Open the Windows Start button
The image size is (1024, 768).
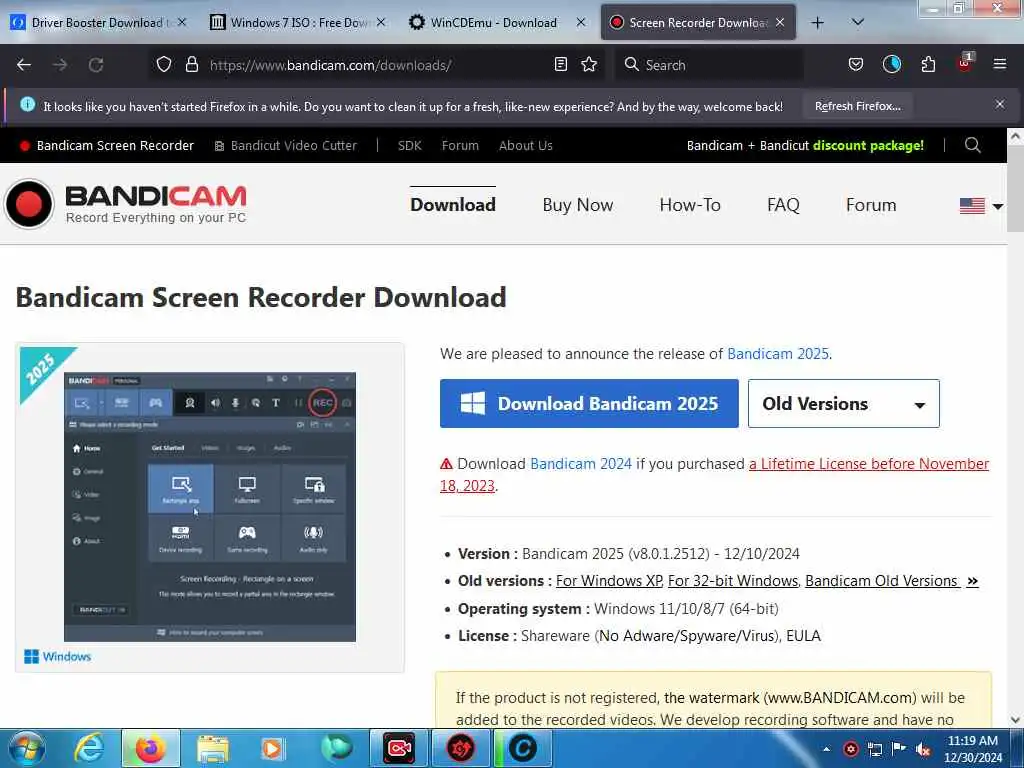26,748
